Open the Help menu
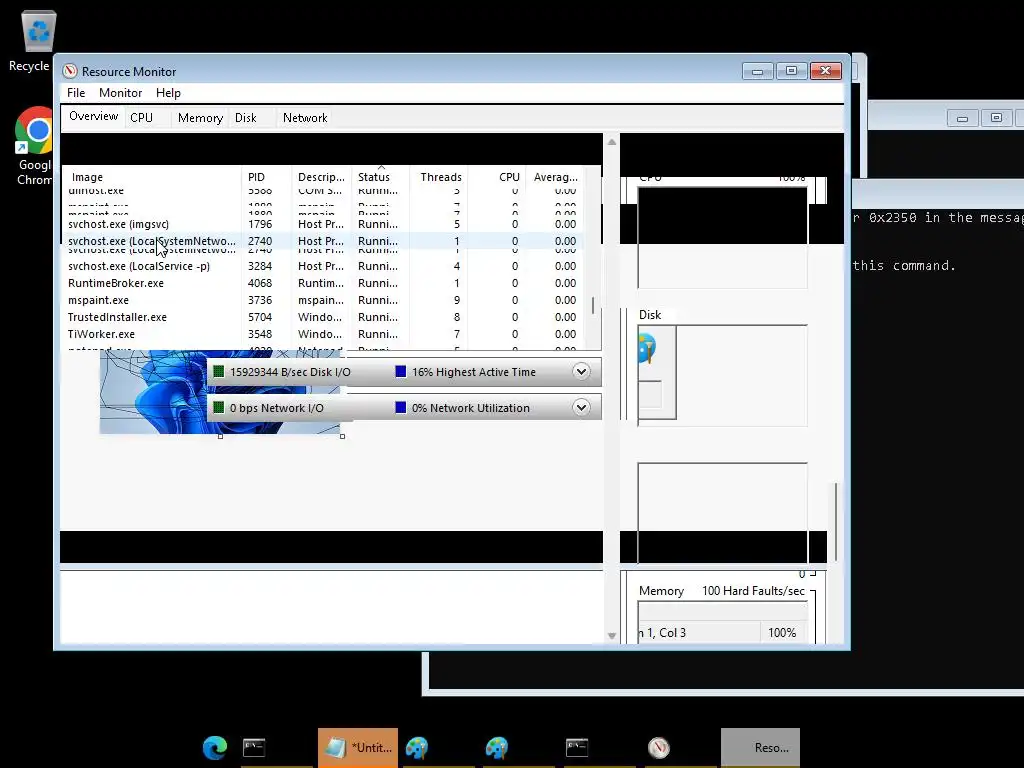The width and height of the screenshot is (1024, 768). pos(168,93)
